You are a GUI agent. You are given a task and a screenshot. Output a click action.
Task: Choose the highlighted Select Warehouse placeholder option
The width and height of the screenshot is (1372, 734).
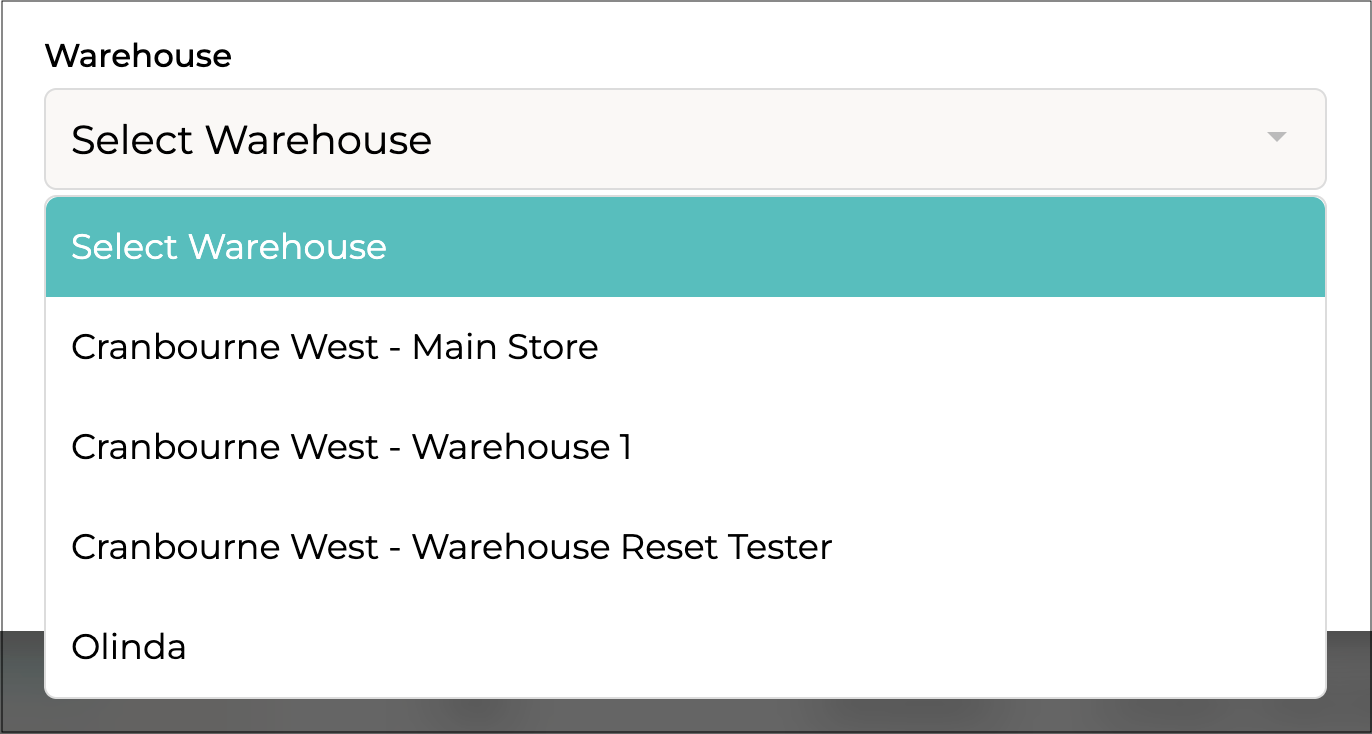pos(229,247)
